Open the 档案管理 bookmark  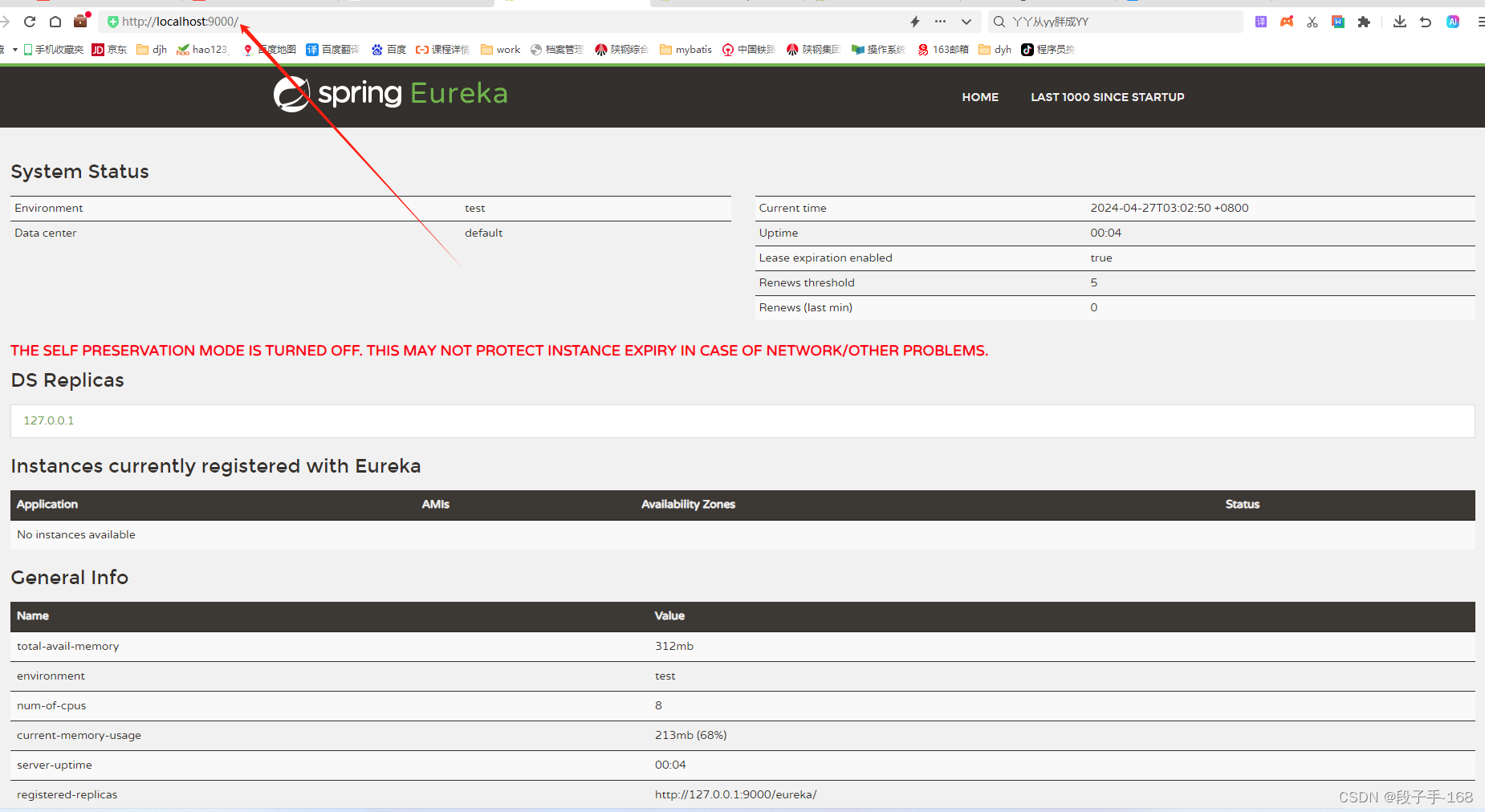coord(557,50)
